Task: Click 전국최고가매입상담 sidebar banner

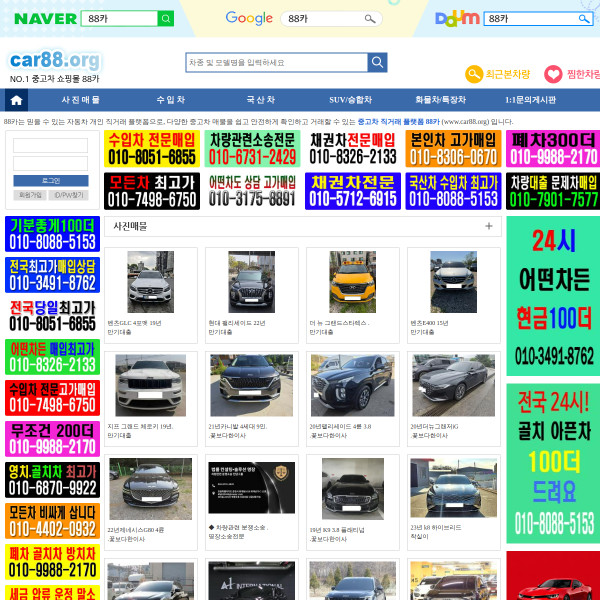Action: tap(52, 275)
